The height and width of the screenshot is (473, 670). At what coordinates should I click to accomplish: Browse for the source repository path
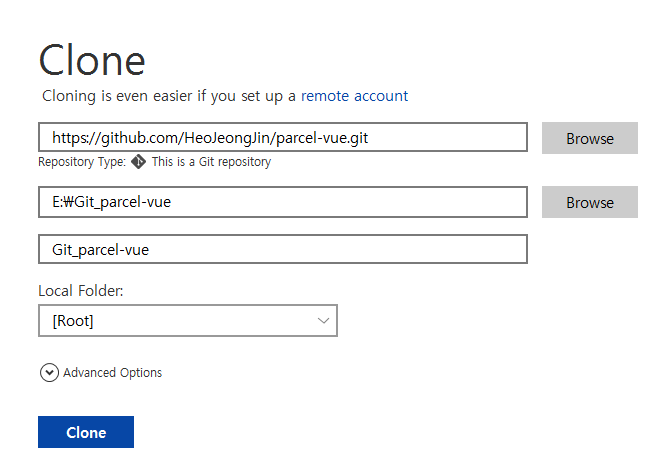tap(590, 138)
